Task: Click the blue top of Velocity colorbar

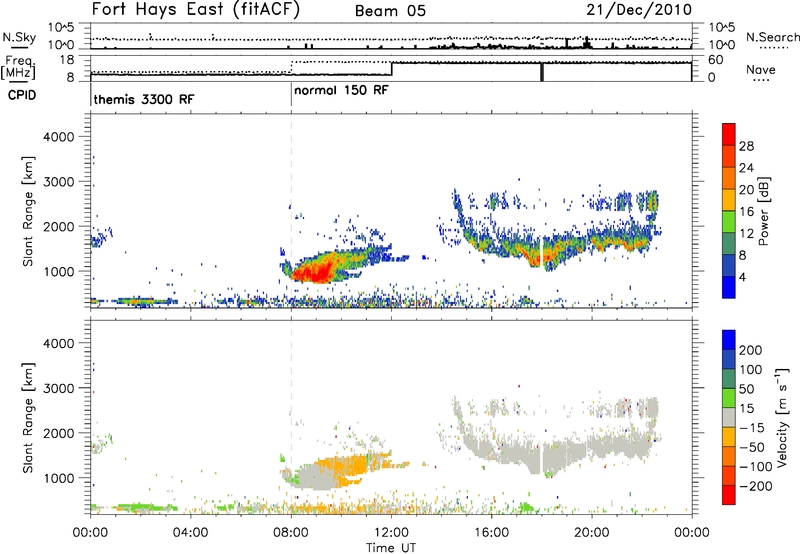Action: tap(729, 339)
